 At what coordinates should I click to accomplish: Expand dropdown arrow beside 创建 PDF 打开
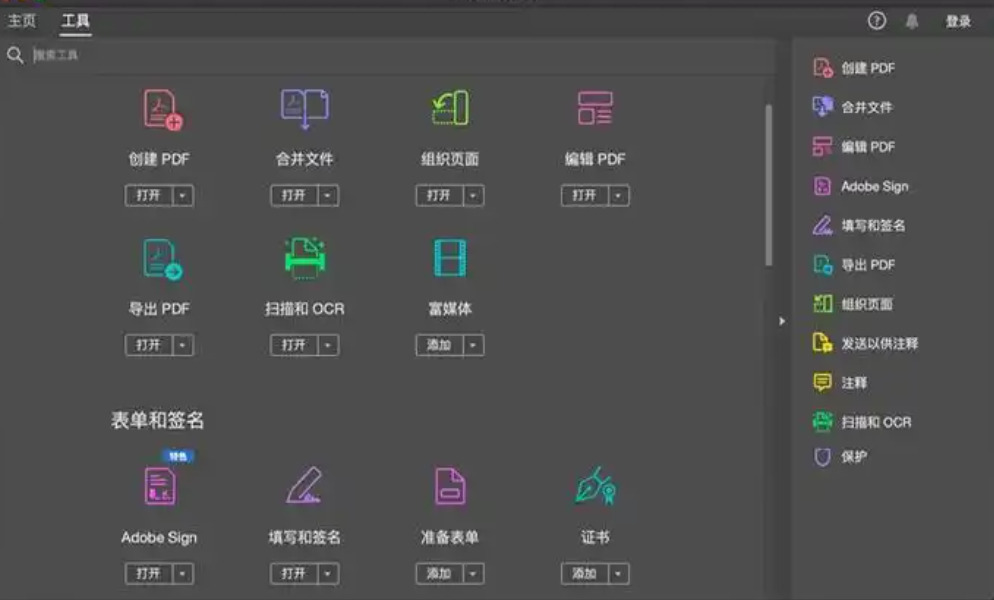[x=183, y=195]
